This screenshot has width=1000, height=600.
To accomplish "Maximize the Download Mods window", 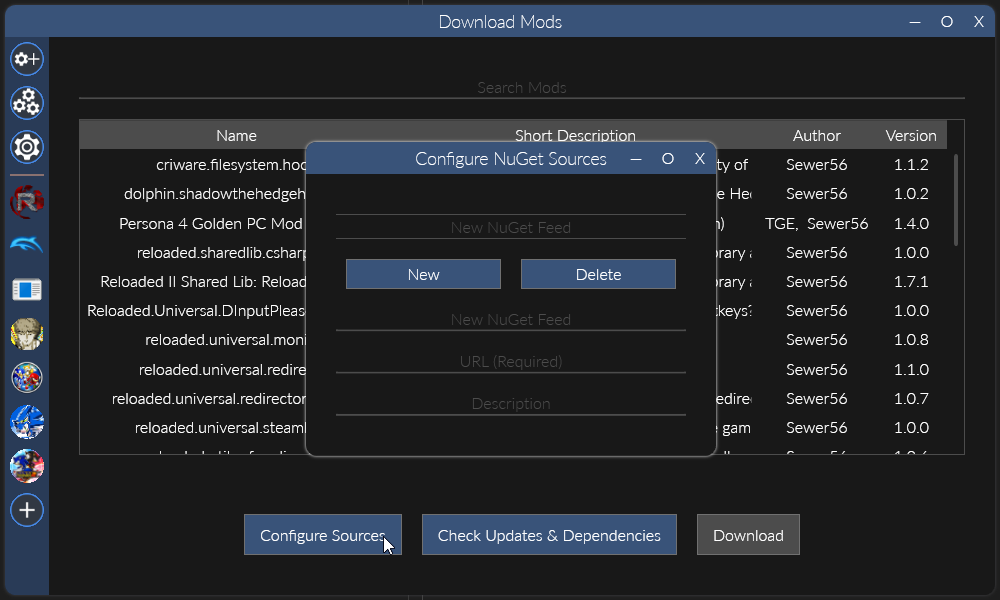I will coord(947,22).
